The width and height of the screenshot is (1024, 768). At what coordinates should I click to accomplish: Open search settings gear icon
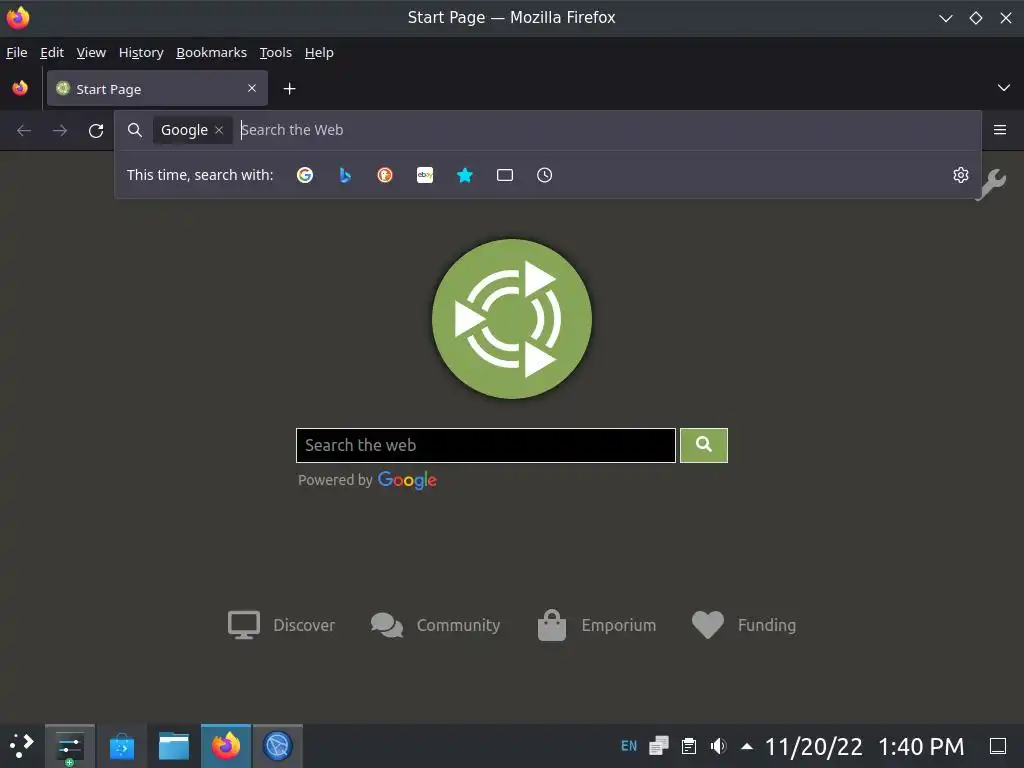[960, 175]
